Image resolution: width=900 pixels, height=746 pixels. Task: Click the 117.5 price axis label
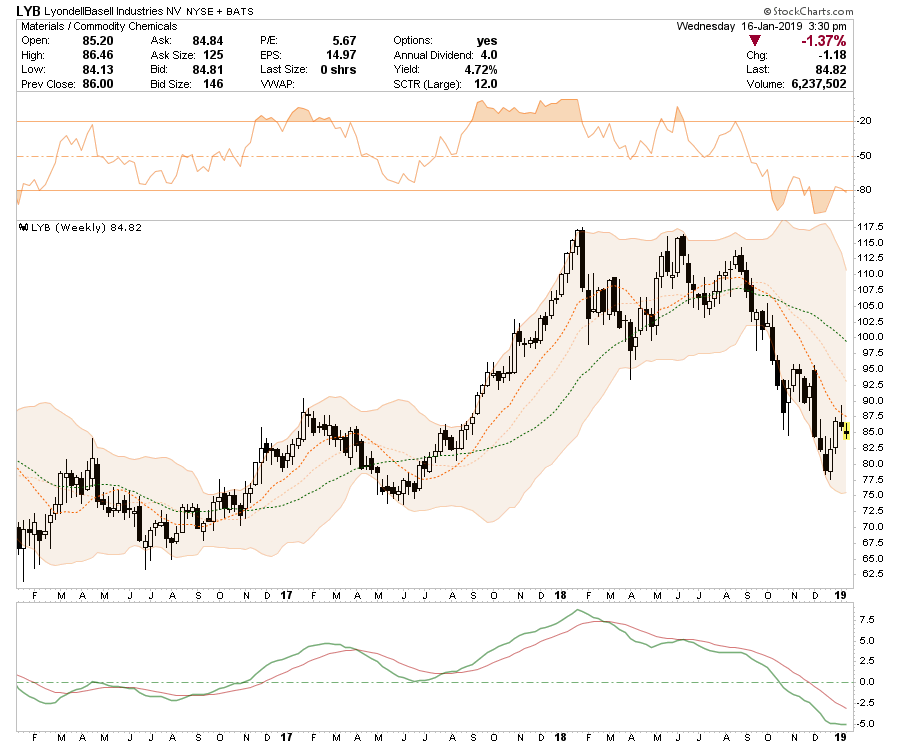(870, 227)
